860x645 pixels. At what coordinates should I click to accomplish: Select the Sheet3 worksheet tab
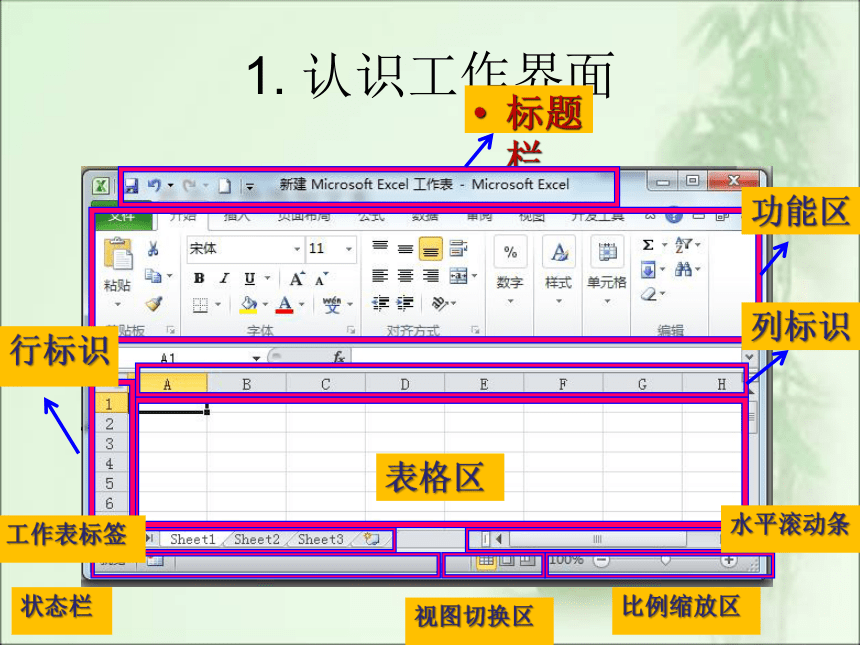pyautogui.click(x=320, y=539)
